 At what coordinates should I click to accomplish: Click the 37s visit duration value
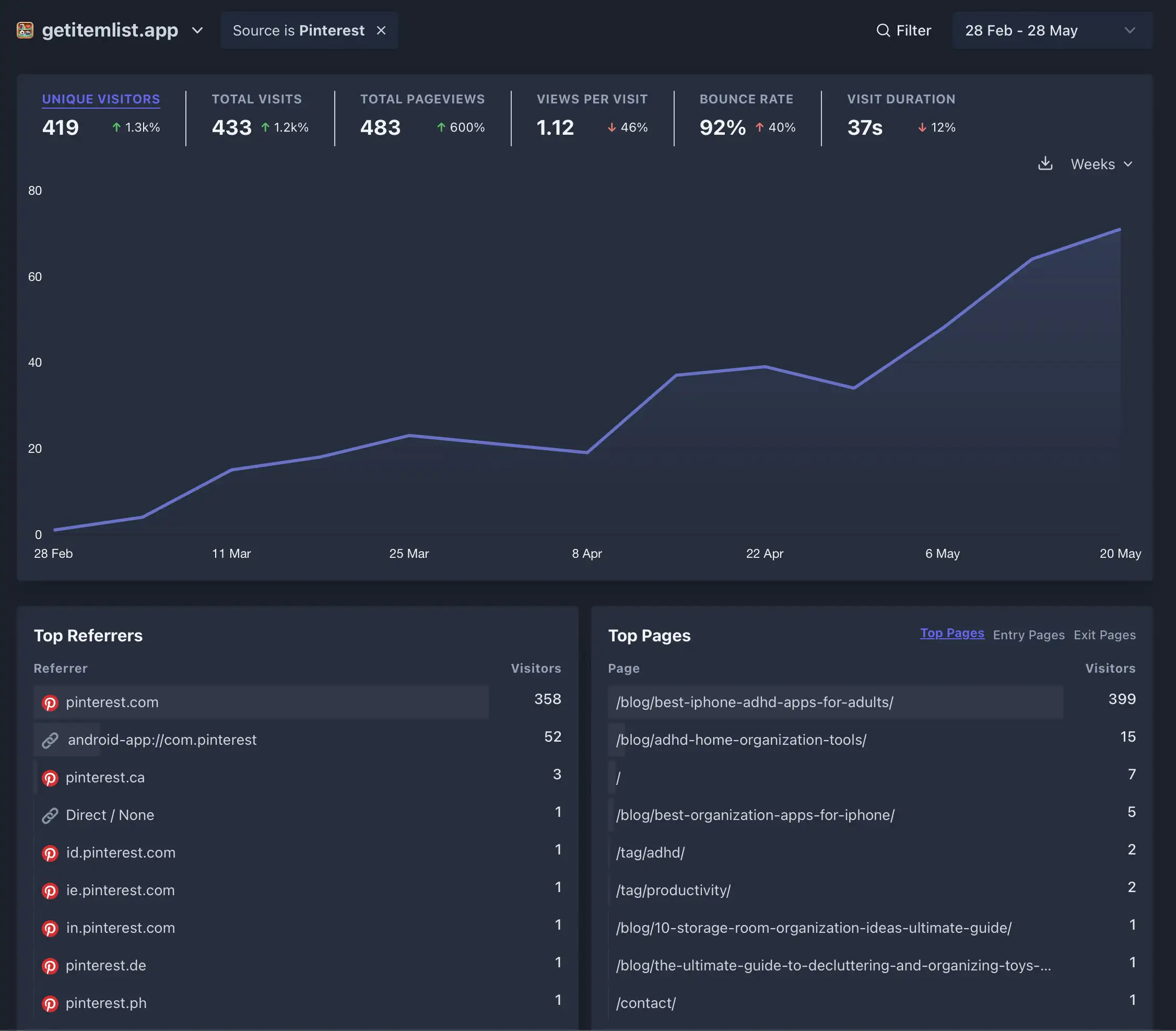coord(865,127)
